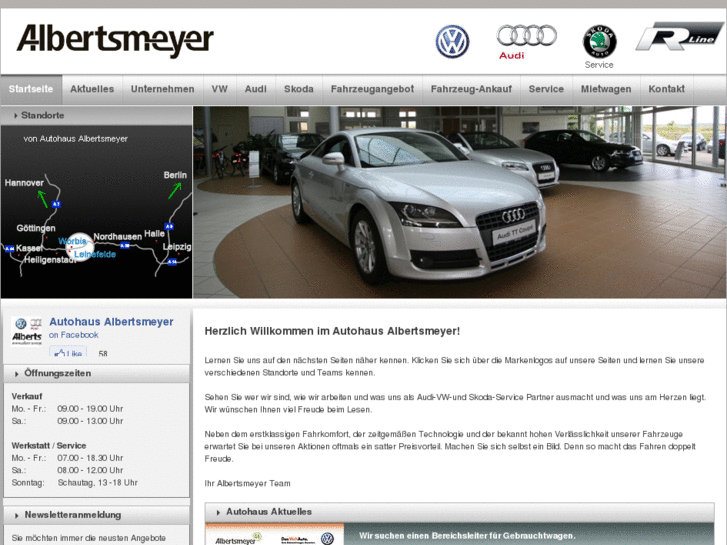Open the Unternehmen menu item
The height and width of the screenshot is (545, 727).
(162, 89)
